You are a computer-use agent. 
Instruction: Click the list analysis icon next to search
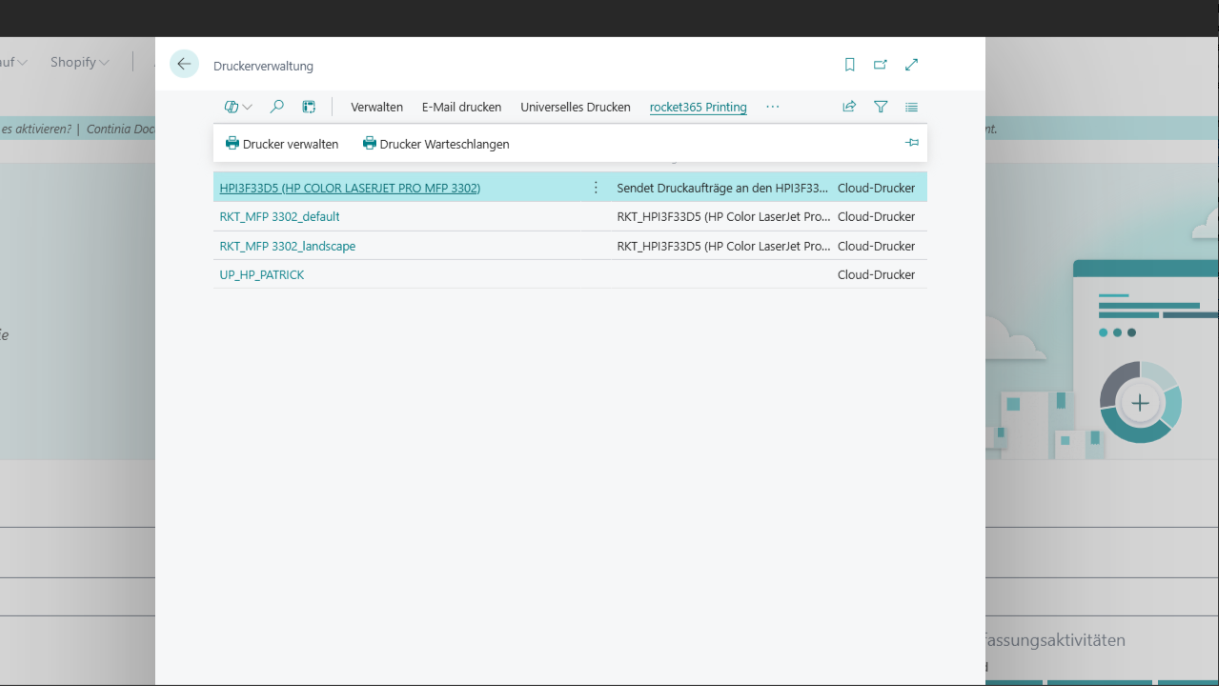[x=309, y=107]
